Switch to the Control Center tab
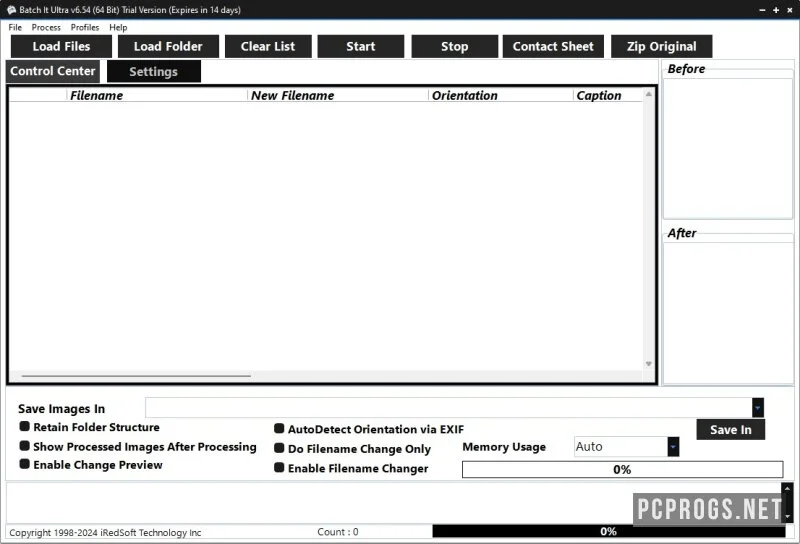Image resolution: width=800 pixels, height=544 pixels. [53, 71]
